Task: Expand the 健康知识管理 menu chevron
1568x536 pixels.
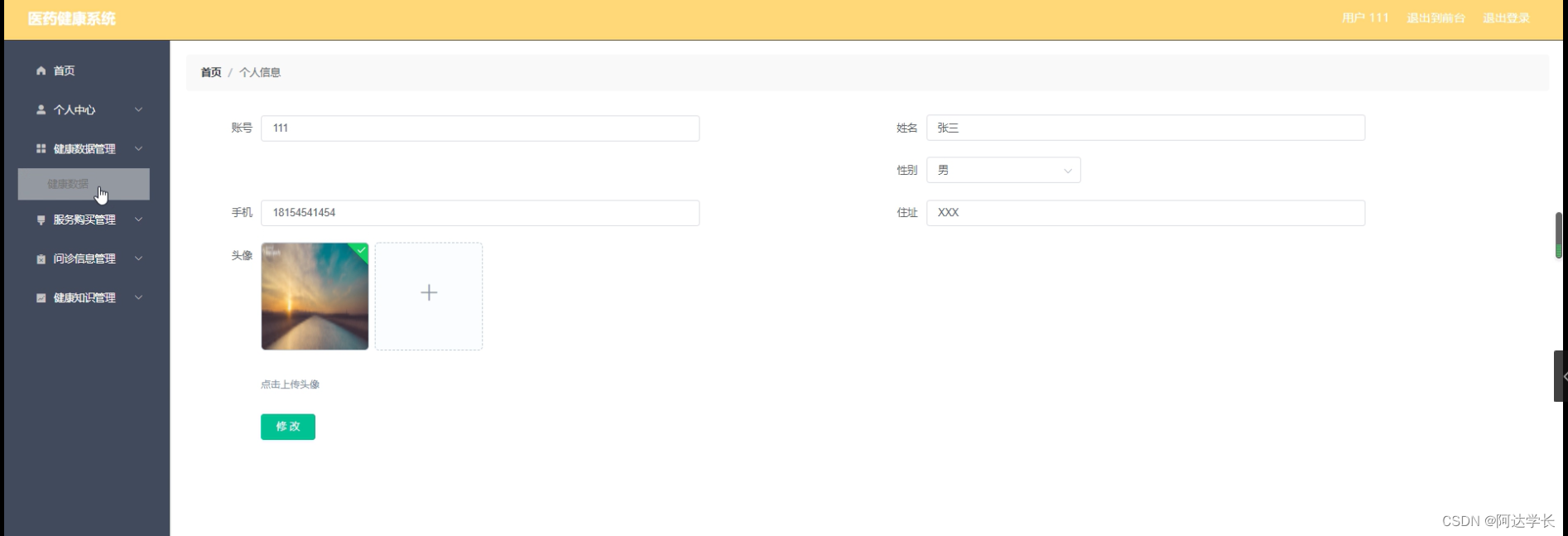Action: 138,297
